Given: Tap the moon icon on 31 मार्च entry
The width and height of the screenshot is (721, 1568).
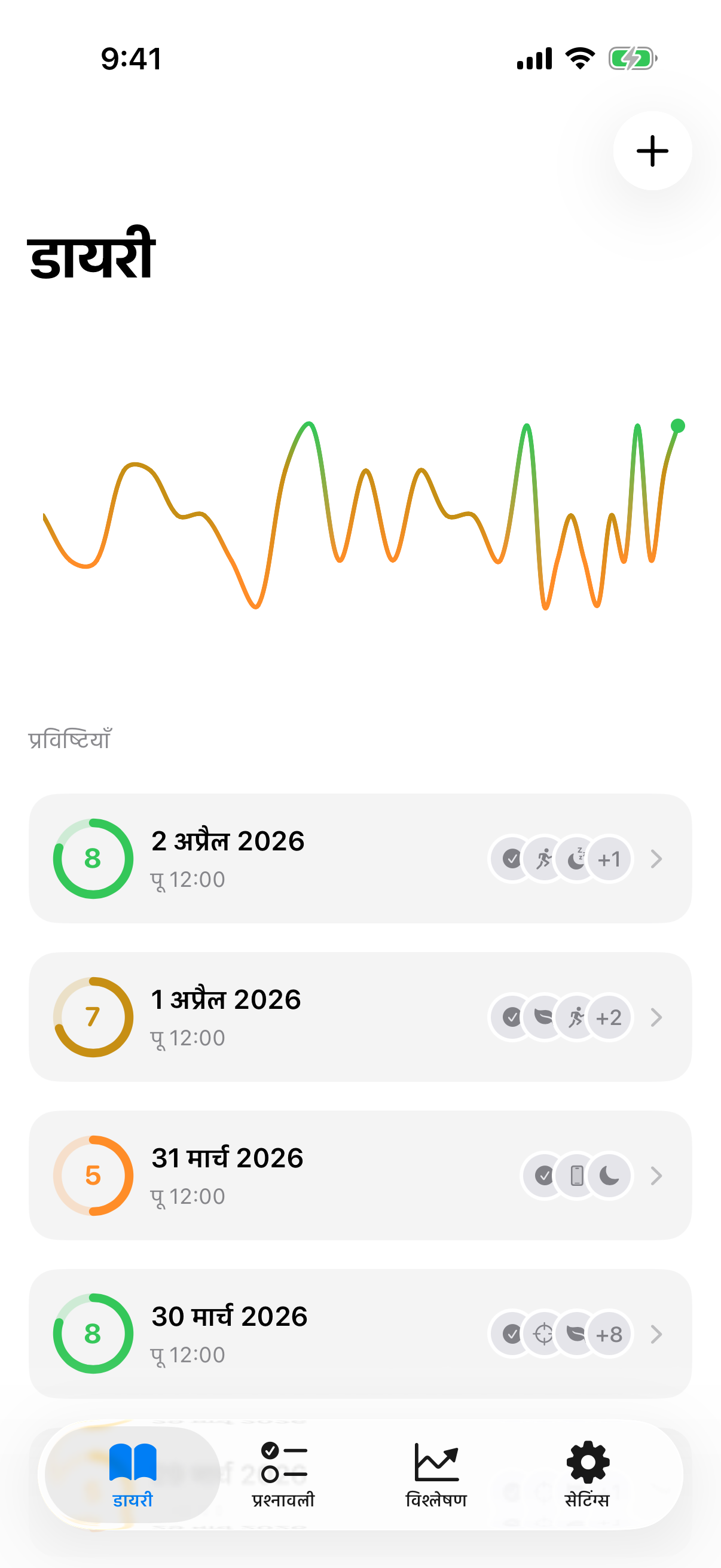Looking at the screenshot, I should point(609,1175).
